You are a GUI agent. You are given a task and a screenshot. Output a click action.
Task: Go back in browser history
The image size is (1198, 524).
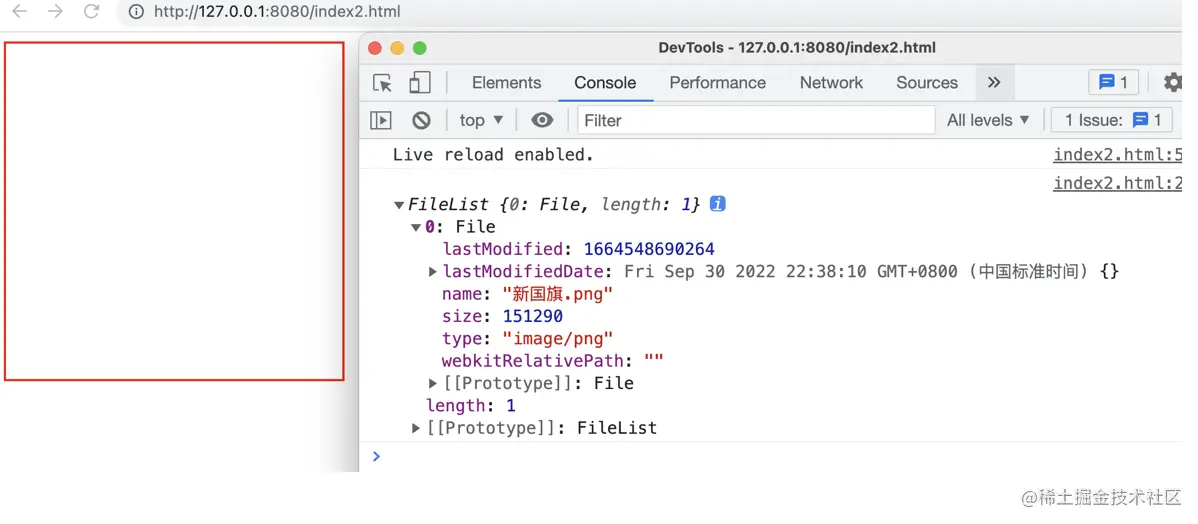(19, 11)
